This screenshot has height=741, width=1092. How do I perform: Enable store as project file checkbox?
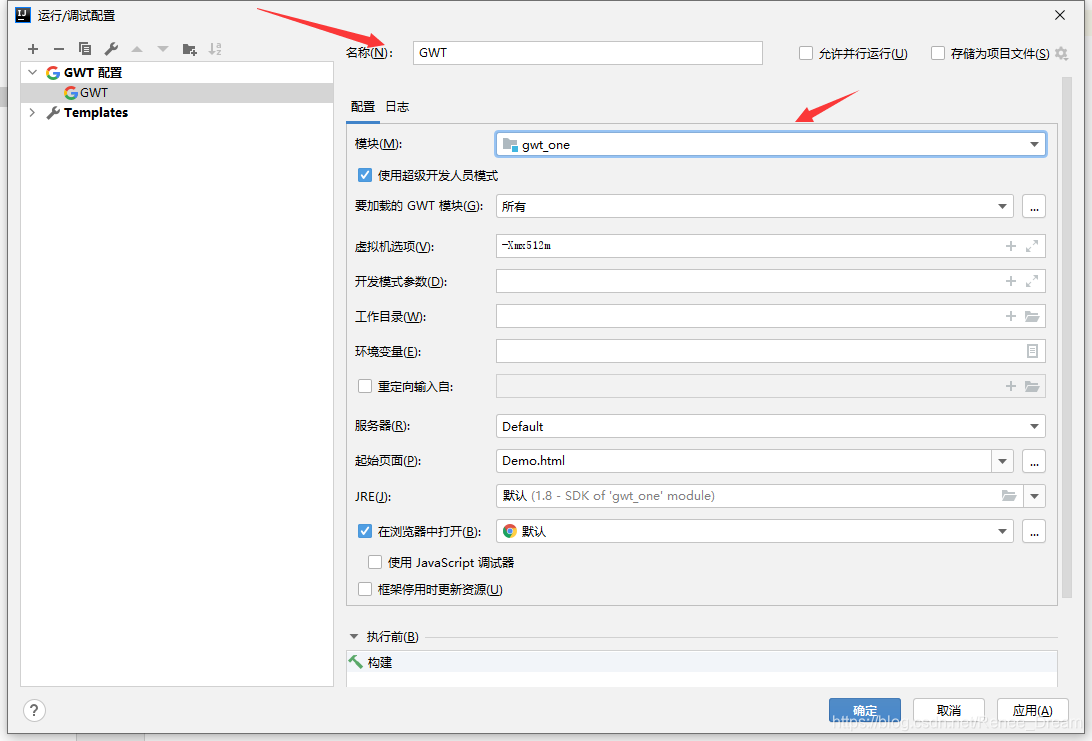tap(938, 54)
